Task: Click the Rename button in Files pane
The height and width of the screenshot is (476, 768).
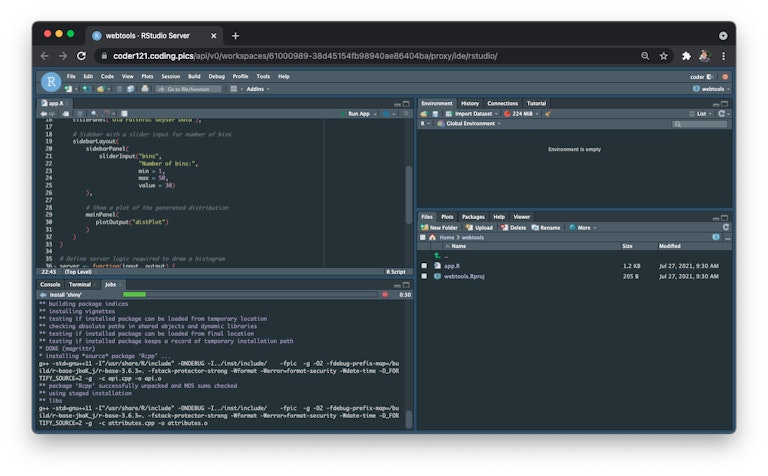Action: (546, 228)
